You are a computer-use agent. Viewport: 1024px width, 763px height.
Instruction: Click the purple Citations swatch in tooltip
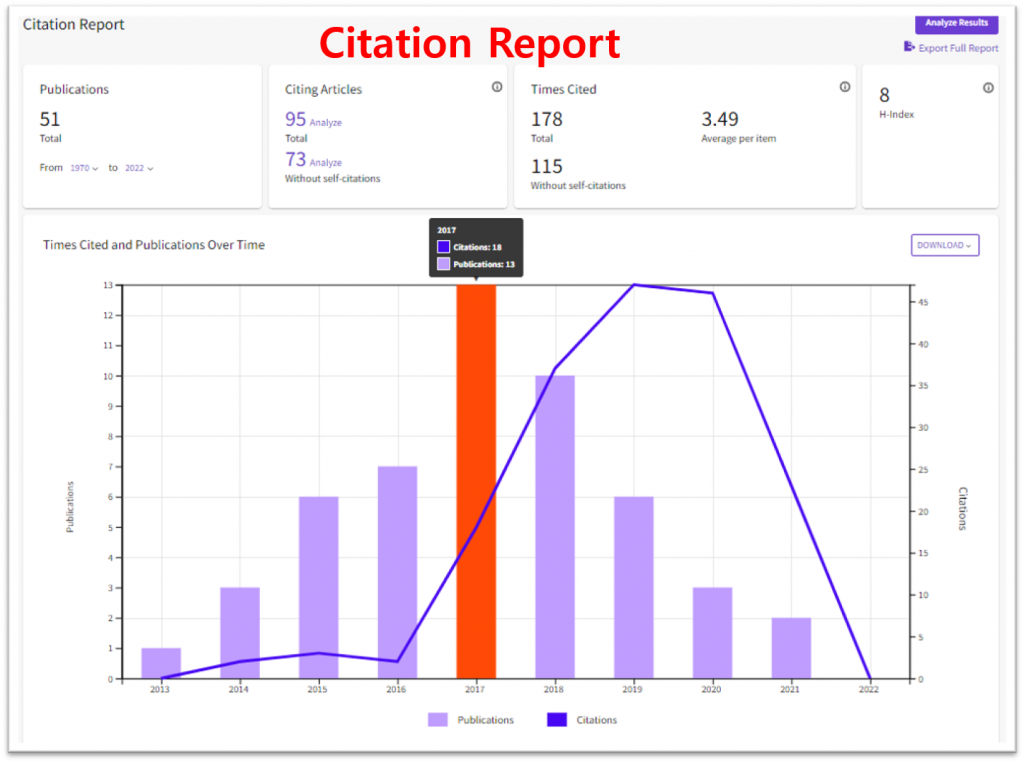tap(444, 246)
